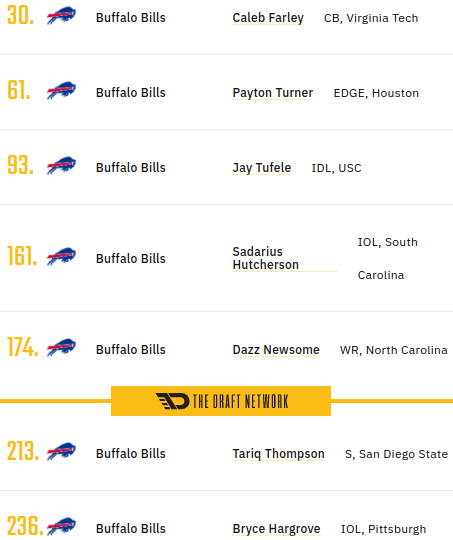The image size is (453, 540).
Task: Open Sadarius Hutcherson player page
Action: (x=266, y=258)
